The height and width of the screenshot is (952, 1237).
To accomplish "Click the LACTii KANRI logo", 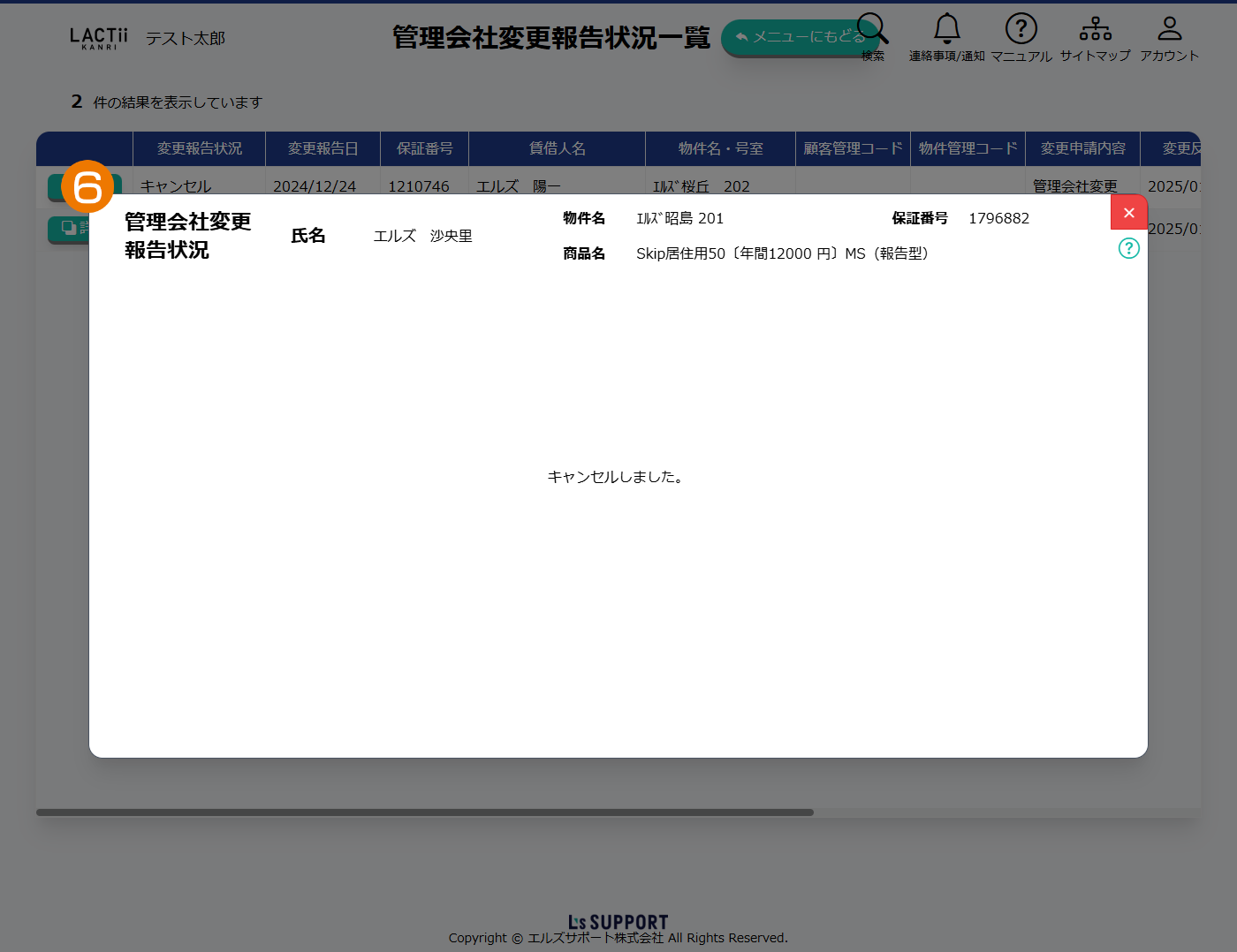I will pyautogui.click(x=99, y=38).
